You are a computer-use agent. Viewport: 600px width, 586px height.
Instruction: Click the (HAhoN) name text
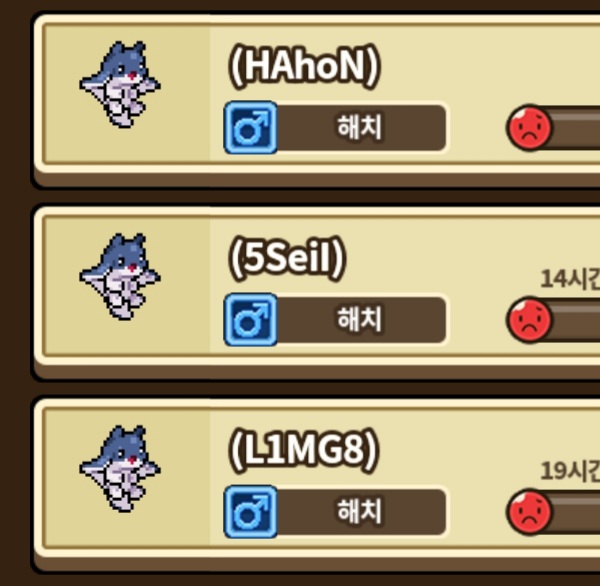pyautogui.click(x=305, y=67)
